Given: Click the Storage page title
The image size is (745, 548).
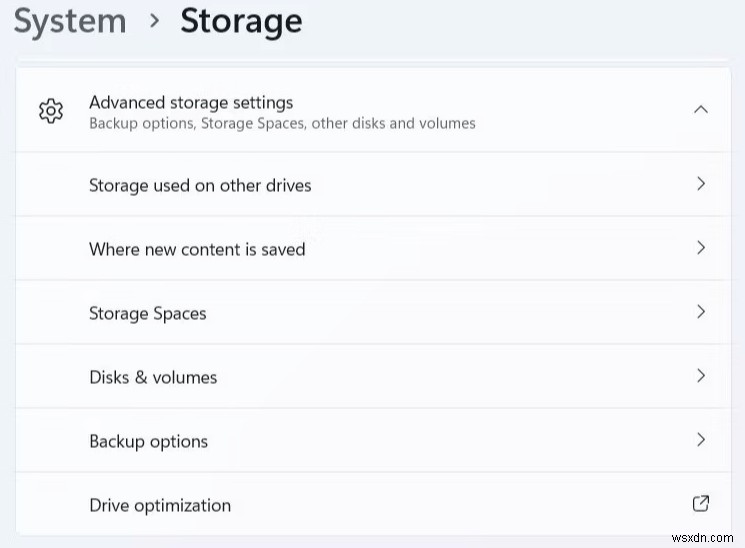Looking at the screenshot, I should 241,21.
